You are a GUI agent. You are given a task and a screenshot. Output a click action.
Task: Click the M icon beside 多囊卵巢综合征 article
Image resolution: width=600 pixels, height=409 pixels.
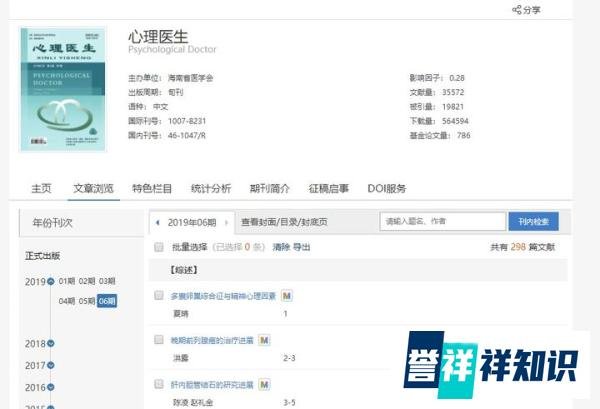287,296
